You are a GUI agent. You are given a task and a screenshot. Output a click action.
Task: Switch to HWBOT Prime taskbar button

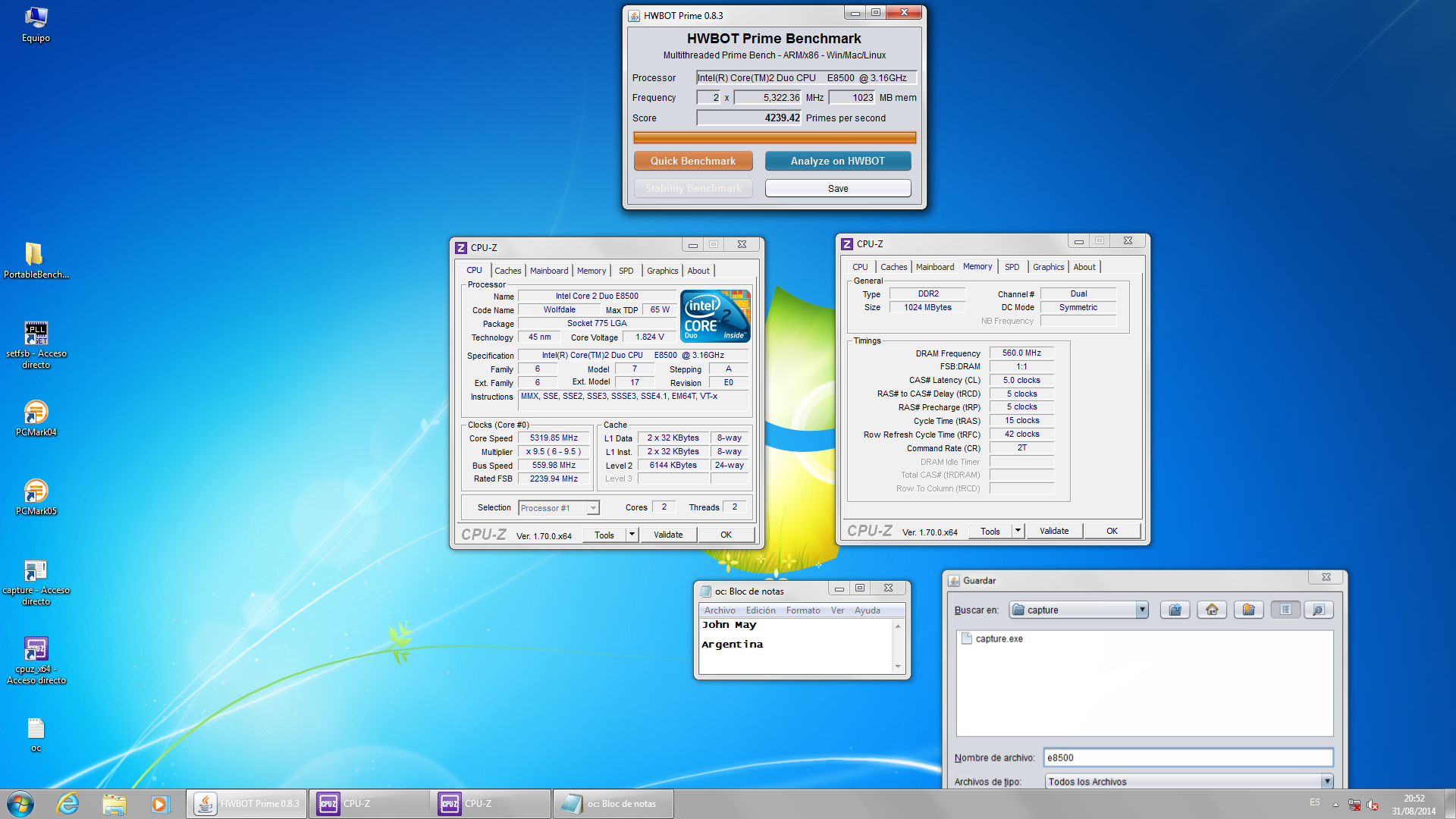point(246,804)
